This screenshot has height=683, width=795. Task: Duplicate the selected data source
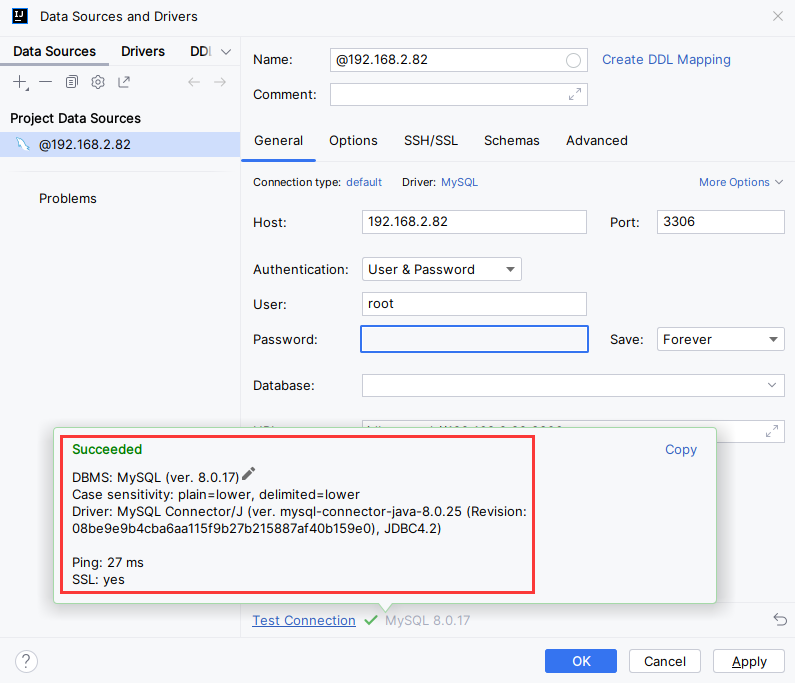(71, 82)
